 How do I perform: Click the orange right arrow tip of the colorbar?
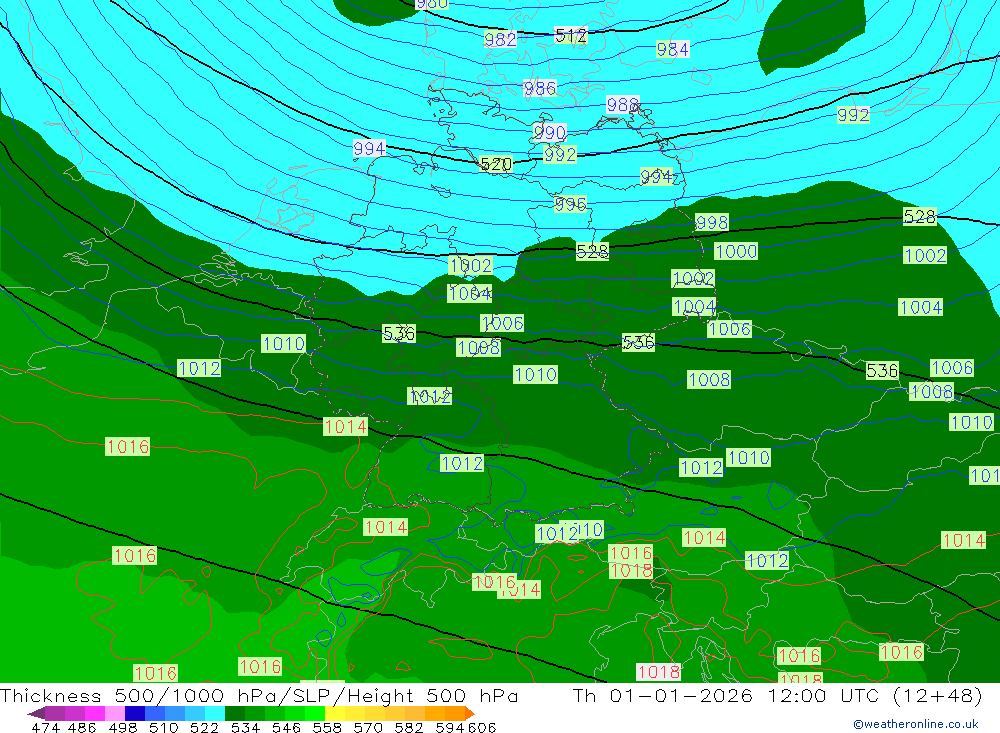pos(470,713)
